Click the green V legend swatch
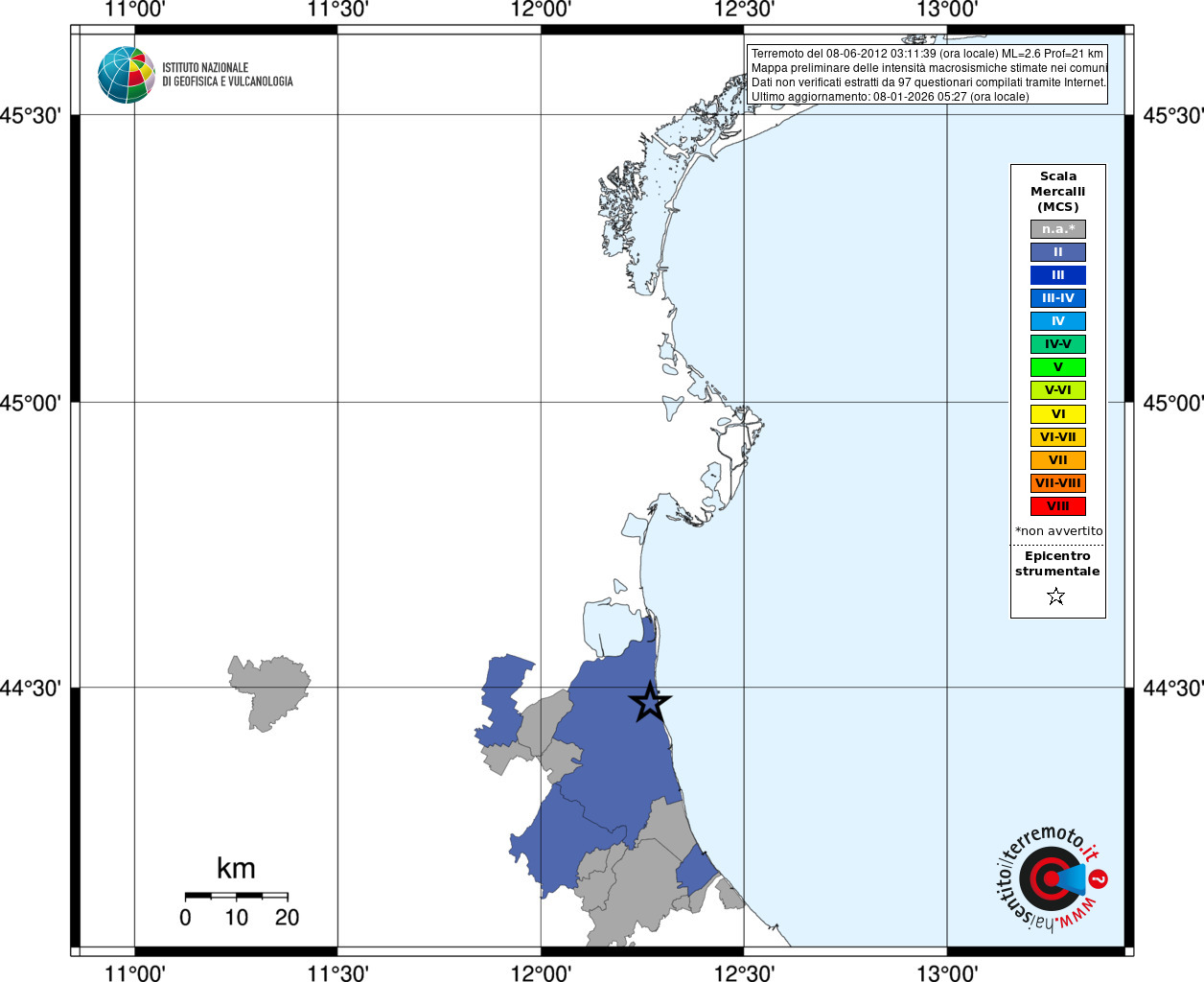Screen dimensions: 1204x982 [1058, 367]
